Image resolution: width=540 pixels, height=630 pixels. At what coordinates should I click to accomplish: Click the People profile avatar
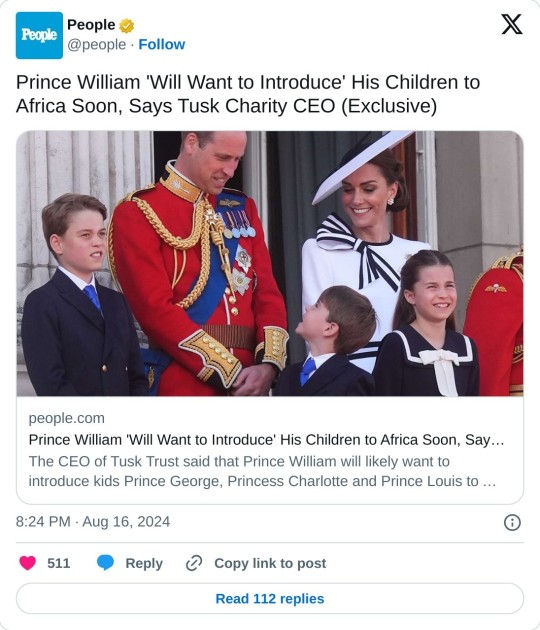(39, 35)
